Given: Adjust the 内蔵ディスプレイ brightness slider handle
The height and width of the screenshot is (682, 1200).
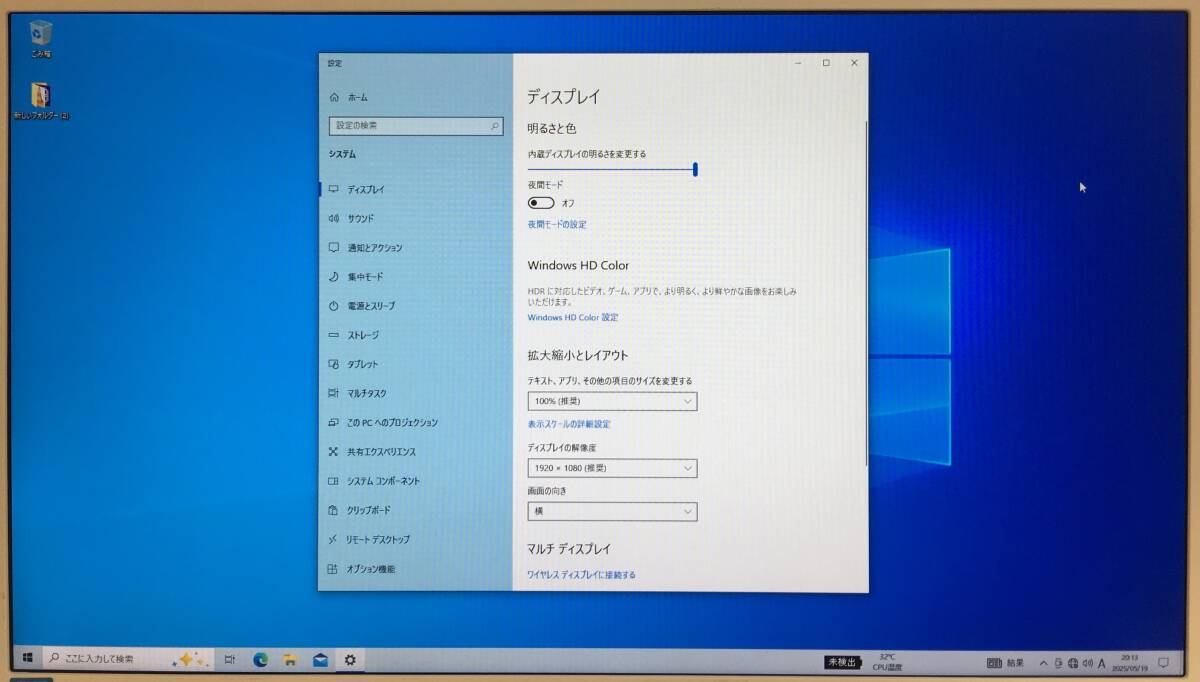Looking at the screenshot, I should pyautogui.click(x=695, y=169).
